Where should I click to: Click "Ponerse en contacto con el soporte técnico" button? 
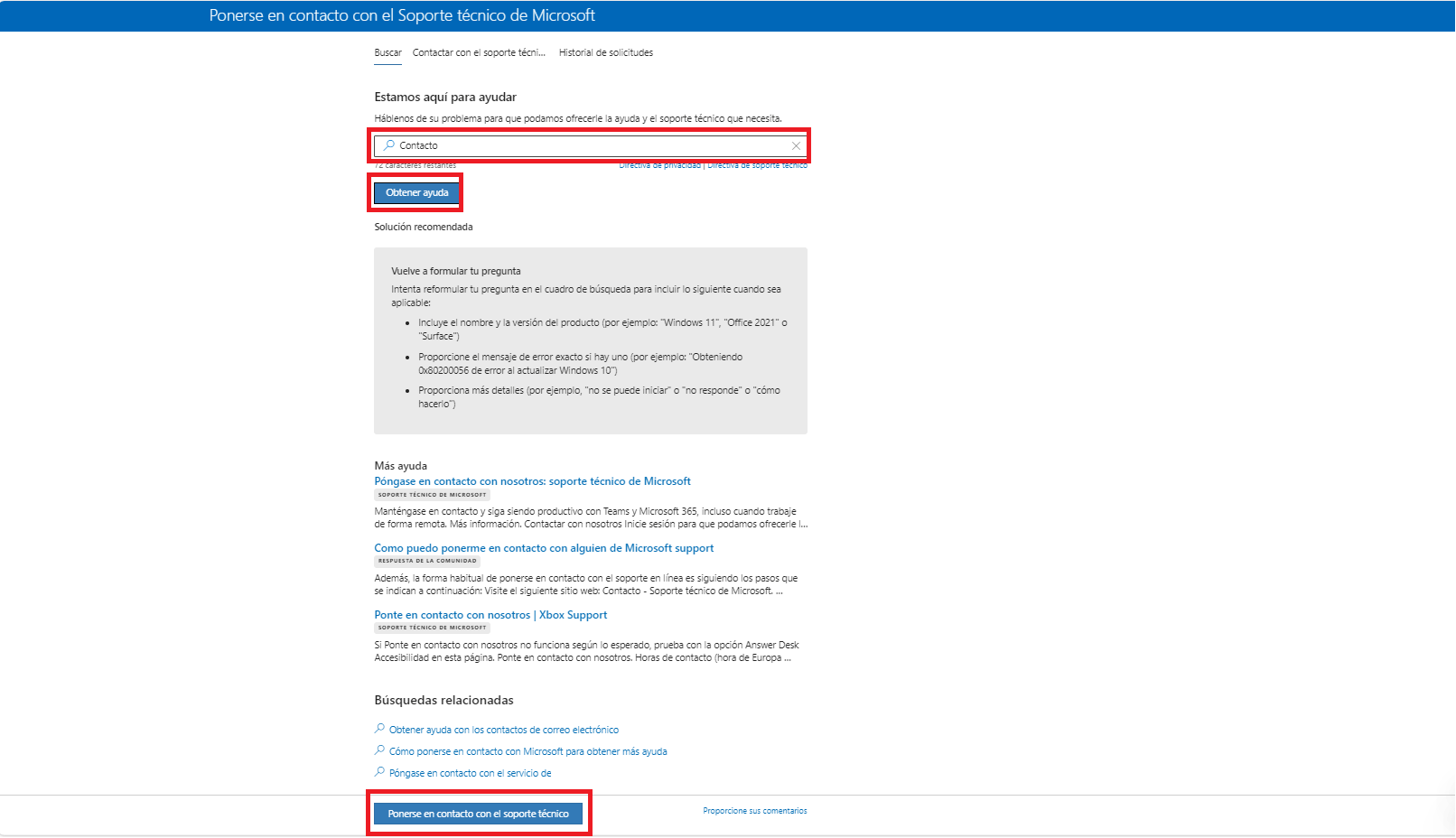click(479, 814)
